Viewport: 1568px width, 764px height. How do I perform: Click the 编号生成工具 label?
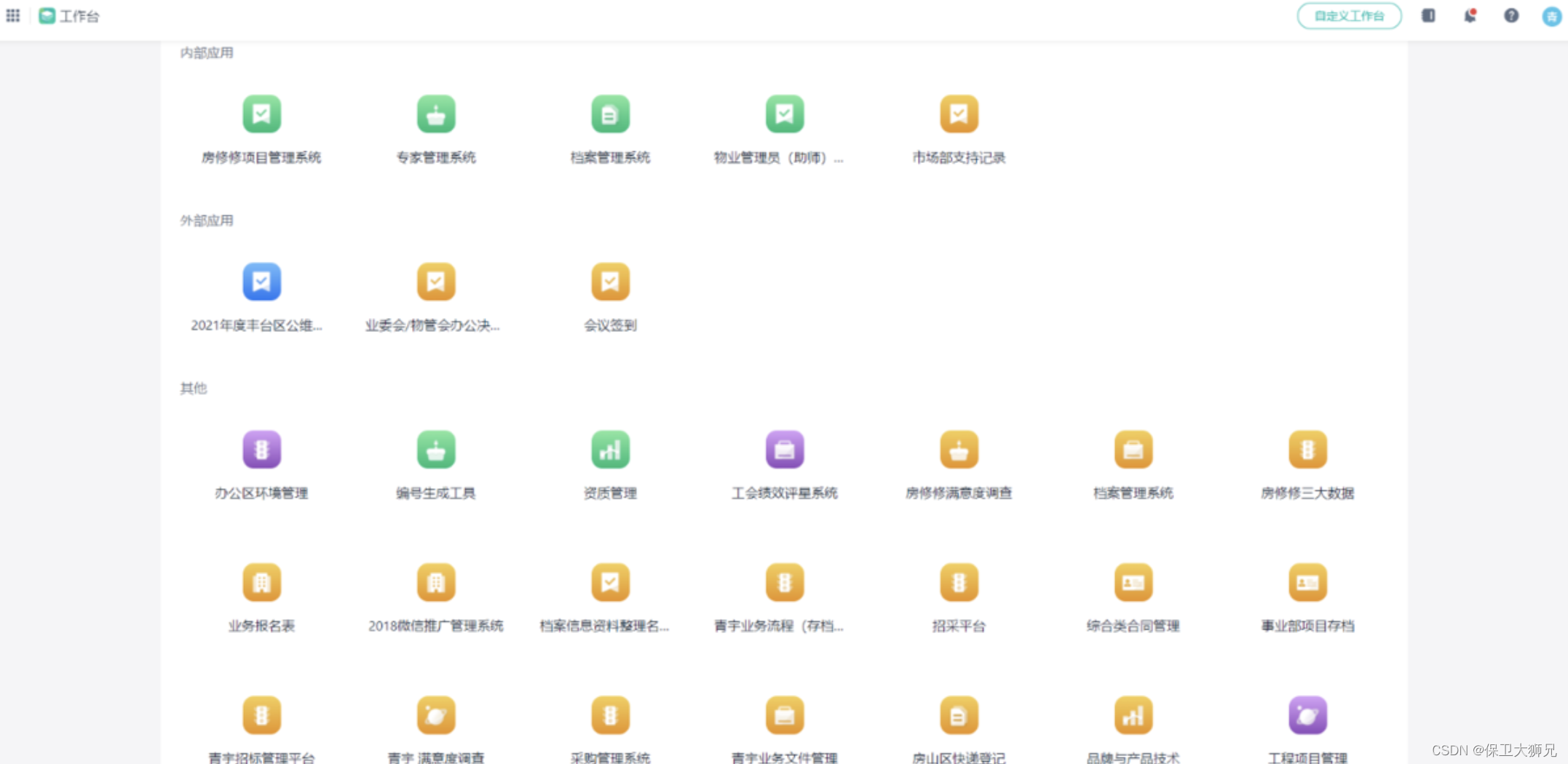point(436,493)
